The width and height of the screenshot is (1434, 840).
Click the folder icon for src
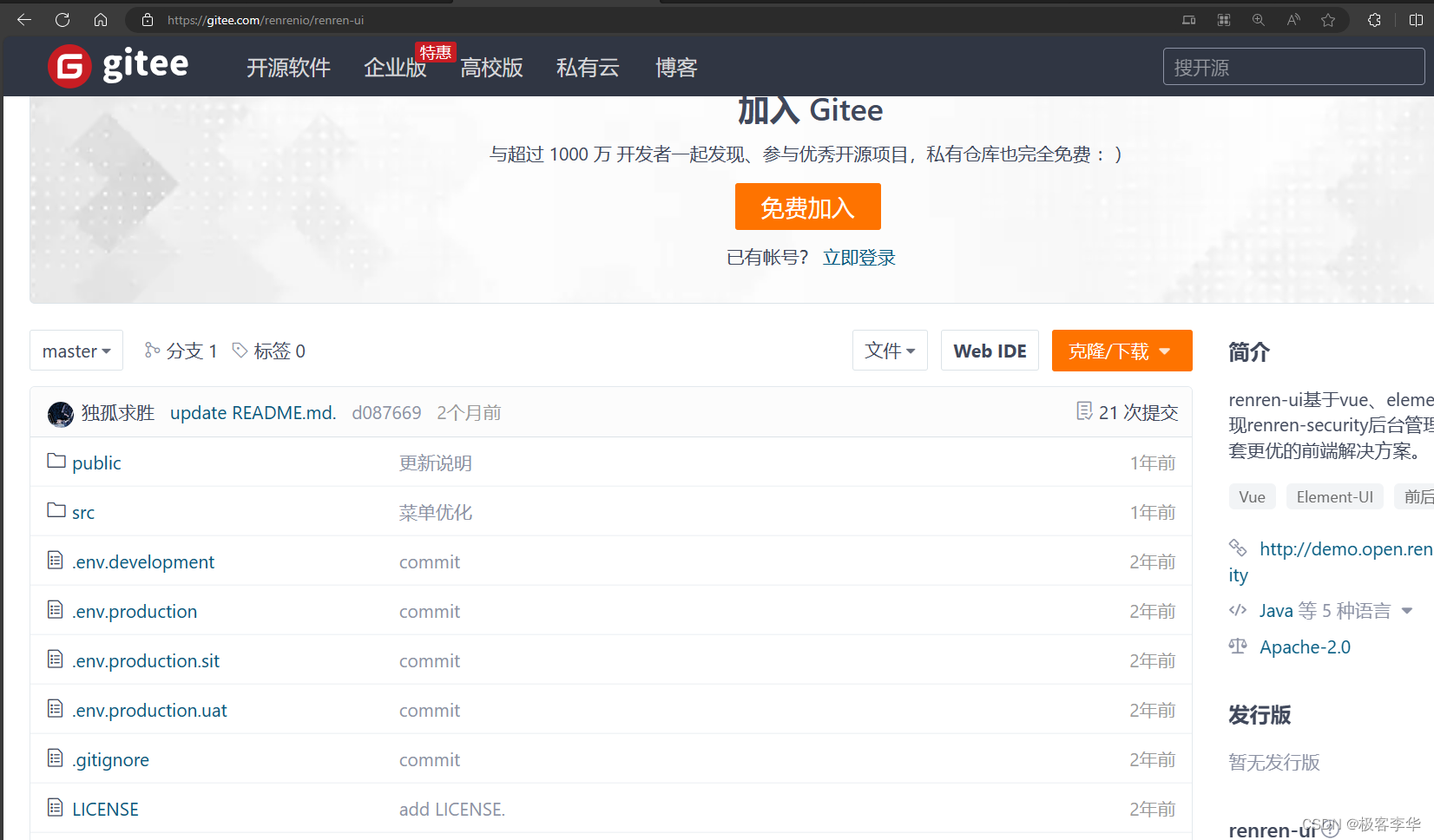(56, 510)
